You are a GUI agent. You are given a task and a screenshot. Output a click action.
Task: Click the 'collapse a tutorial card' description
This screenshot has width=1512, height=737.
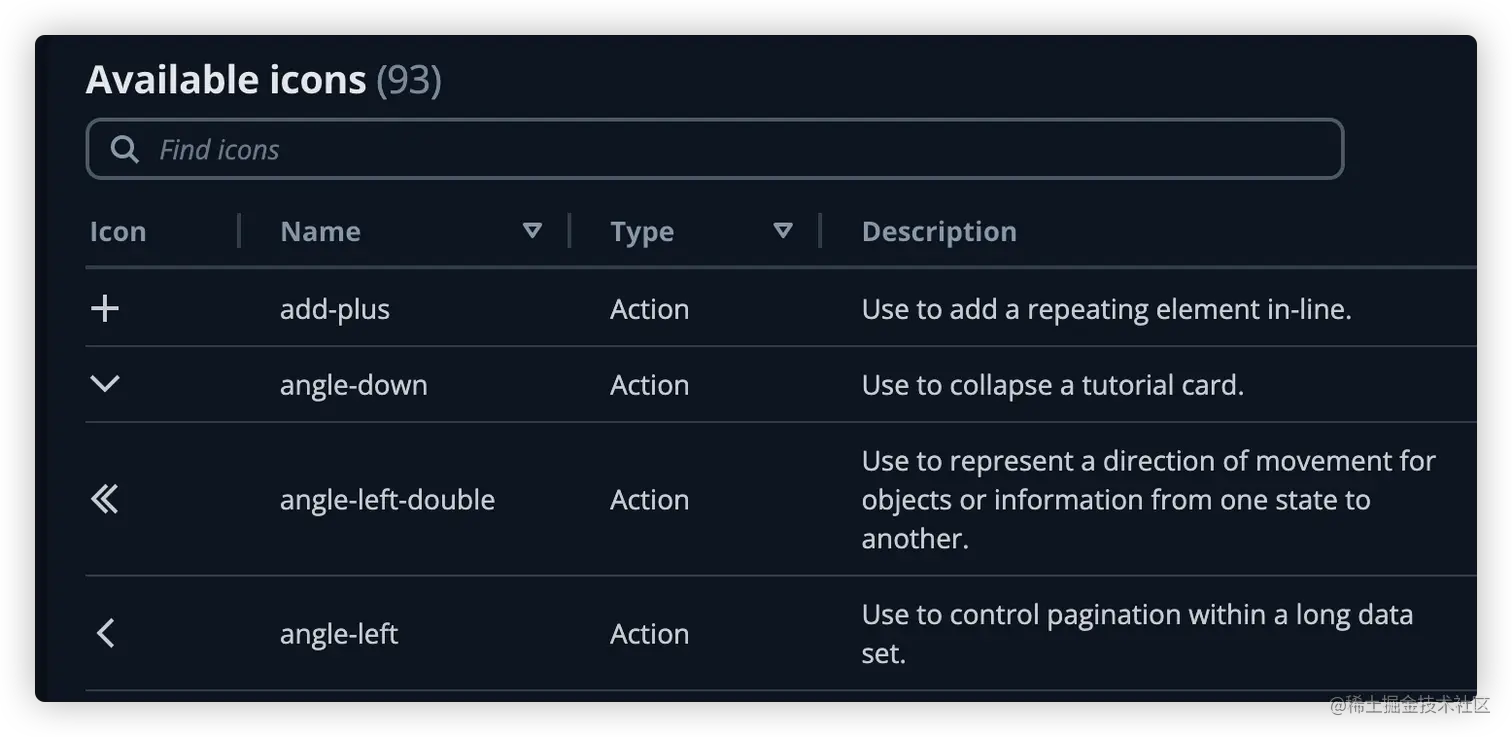[x=1052, y=385]
